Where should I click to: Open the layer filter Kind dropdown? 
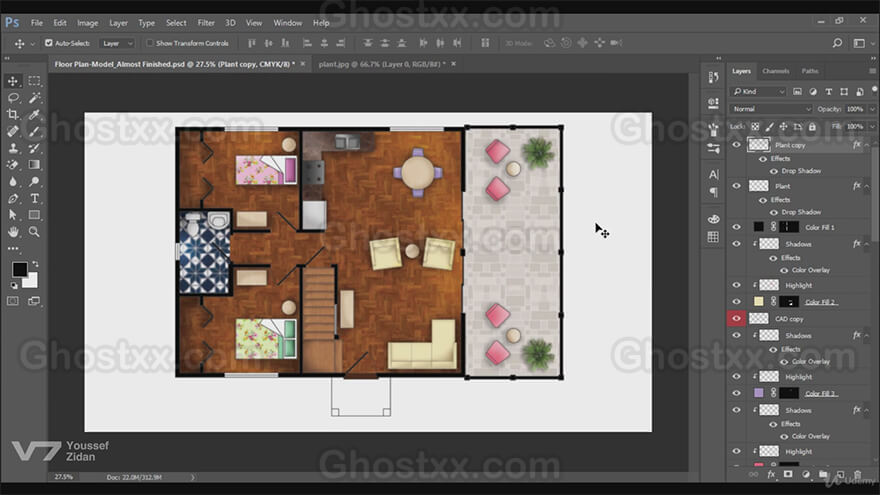[758, 91]
